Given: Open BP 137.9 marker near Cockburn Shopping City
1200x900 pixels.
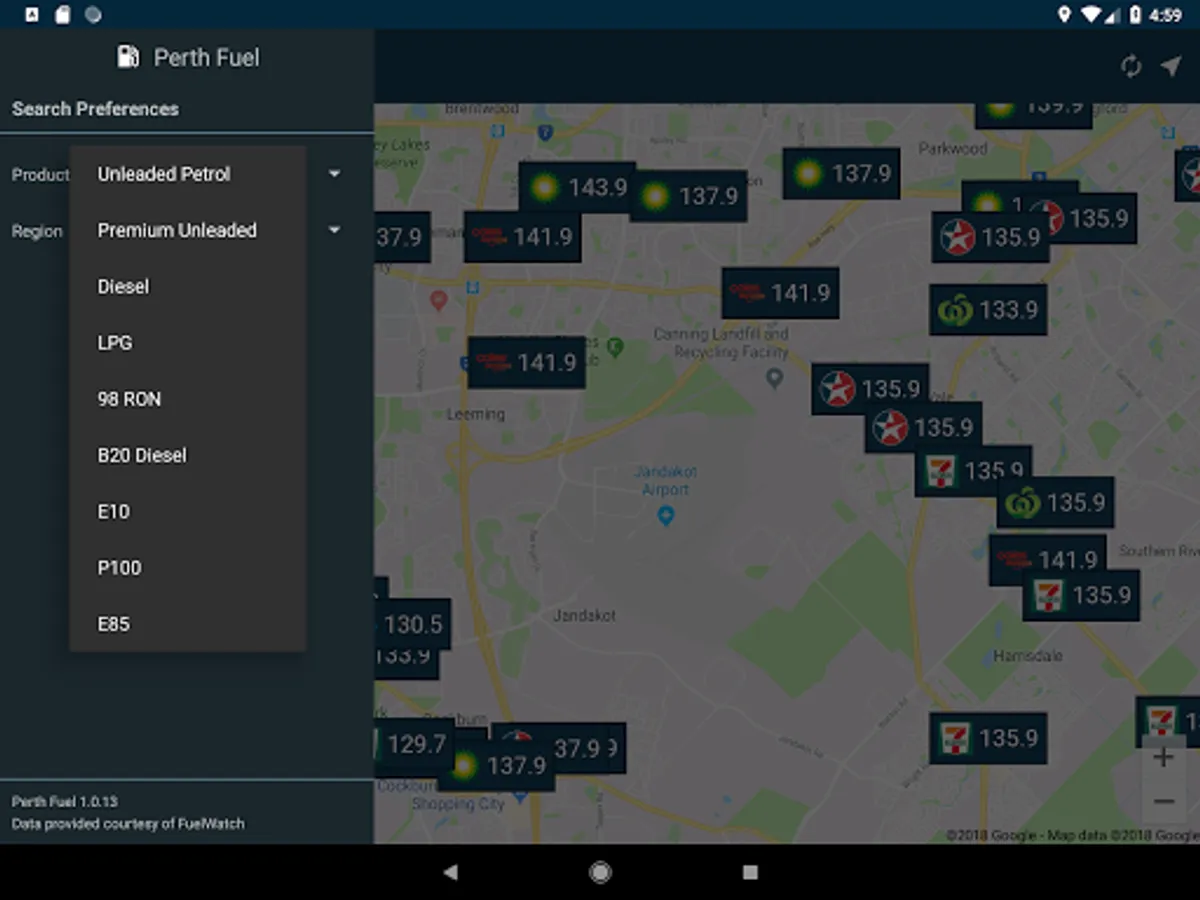Looking at the screenshot, I should coord(496,766).
